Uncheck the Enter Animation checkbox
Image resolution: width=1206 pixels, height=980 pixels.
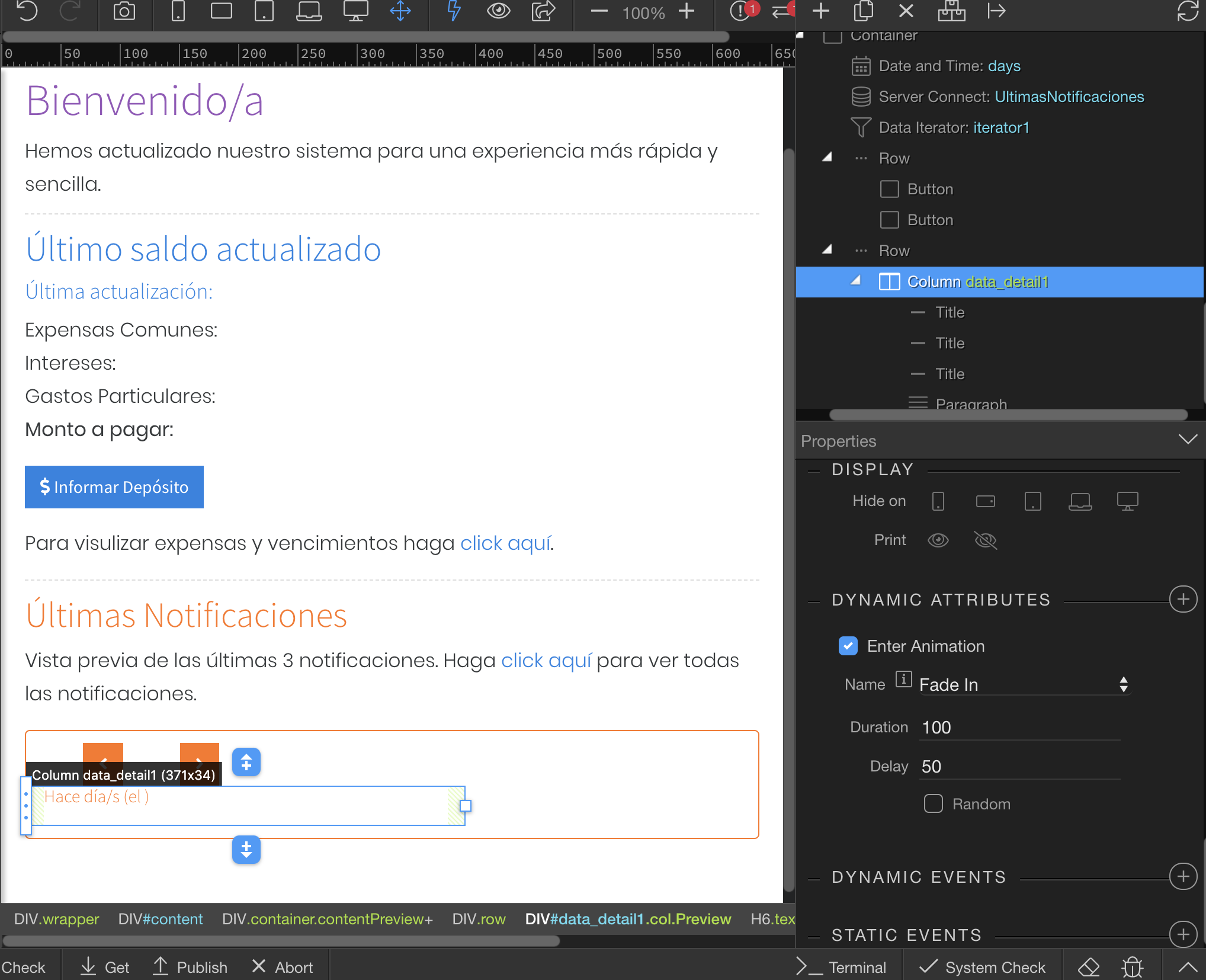click(x=848, y=645)
